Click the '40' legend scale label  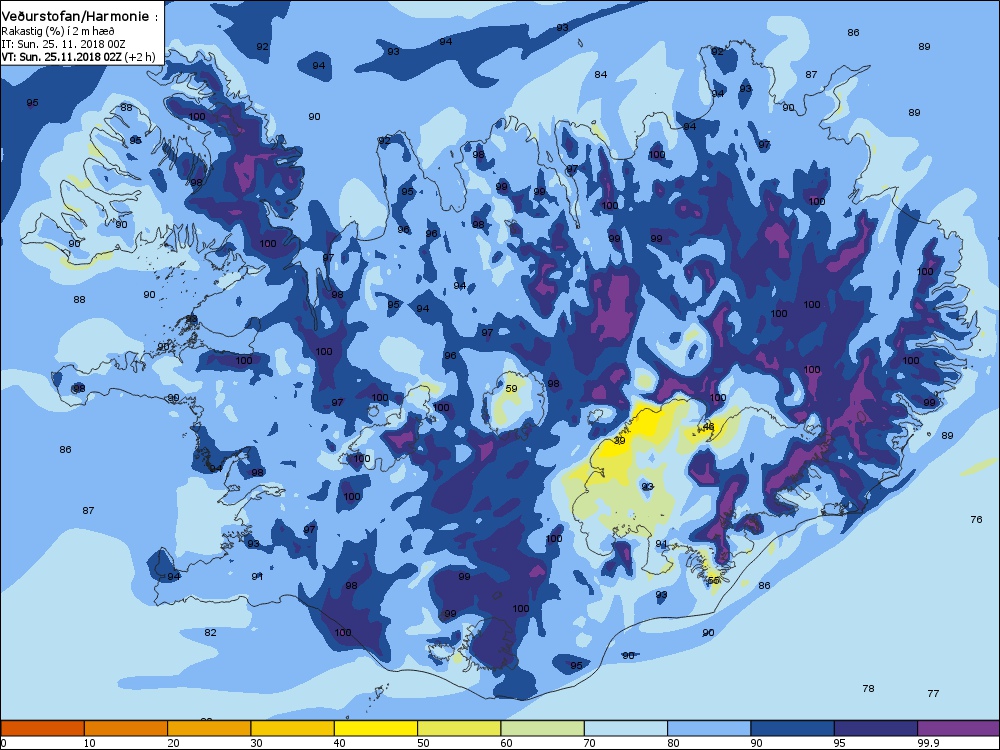tap(340, 743)
